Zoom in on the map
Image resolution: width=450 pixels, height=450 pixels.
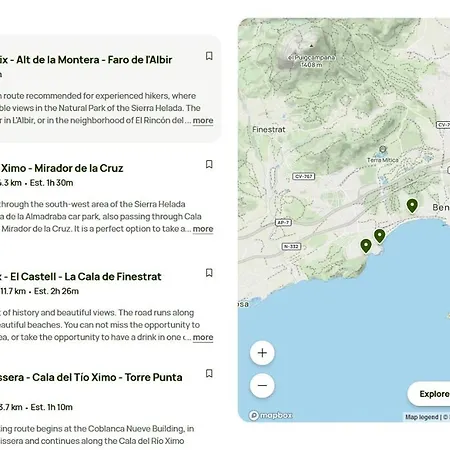point(262,353)
